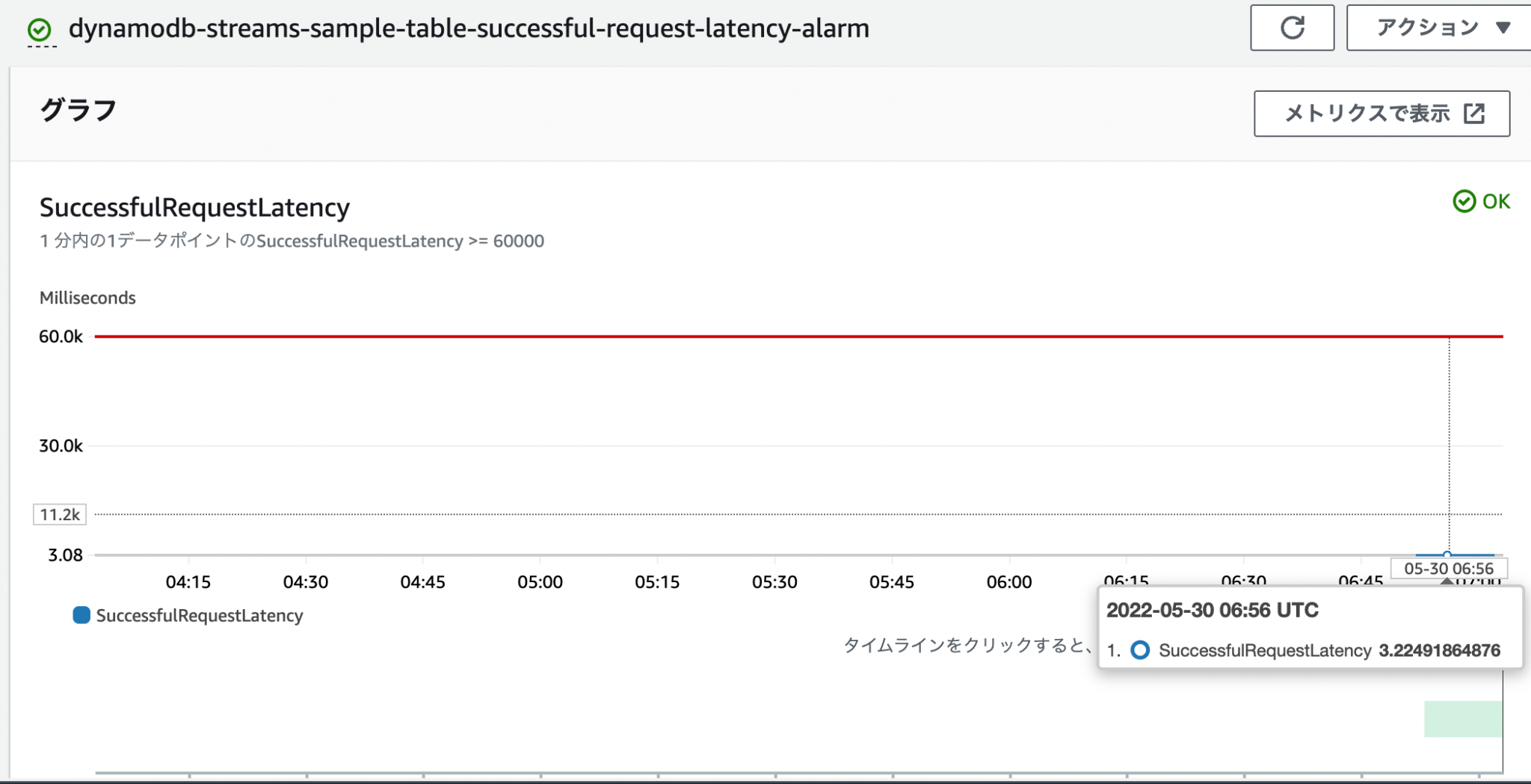Open metrics view with メトリクスで表示 button
The width and height of the screenshot is (1531, 784).
1379,114
